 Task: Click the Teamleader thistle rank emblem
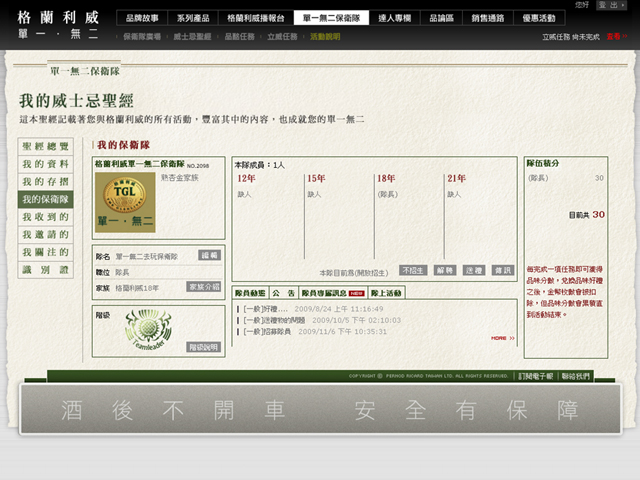[x=148, y=329]
